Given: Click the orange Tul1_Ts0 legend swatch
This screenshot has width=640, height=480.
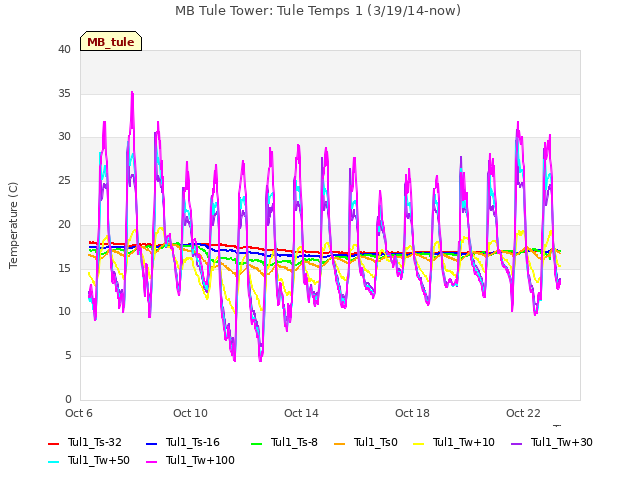Looking at the screenshot, I should coord(340,444).
